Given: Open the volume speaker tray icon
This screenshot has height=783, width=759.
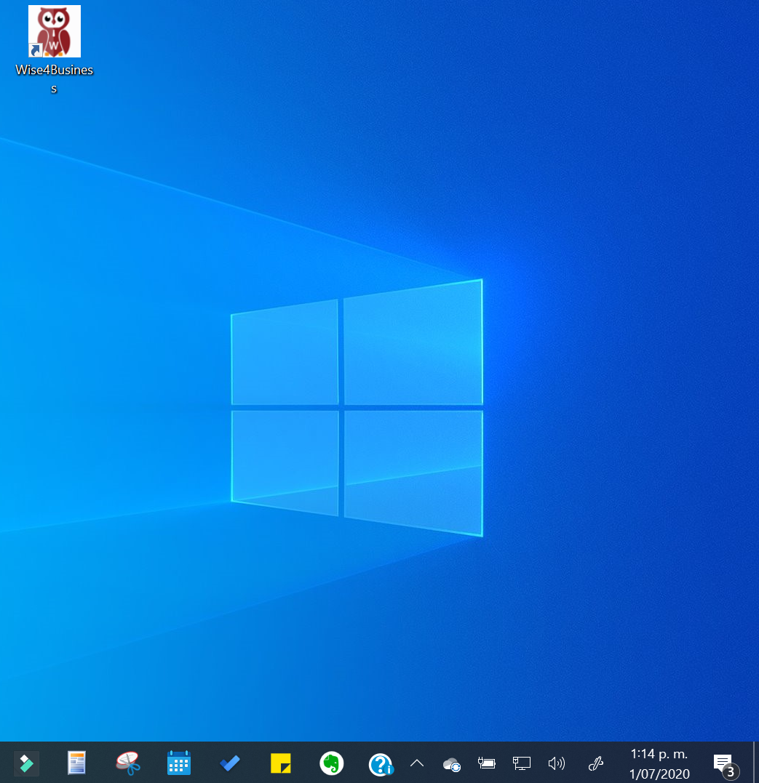Looking at the screenshot, I should coord(556,763).
